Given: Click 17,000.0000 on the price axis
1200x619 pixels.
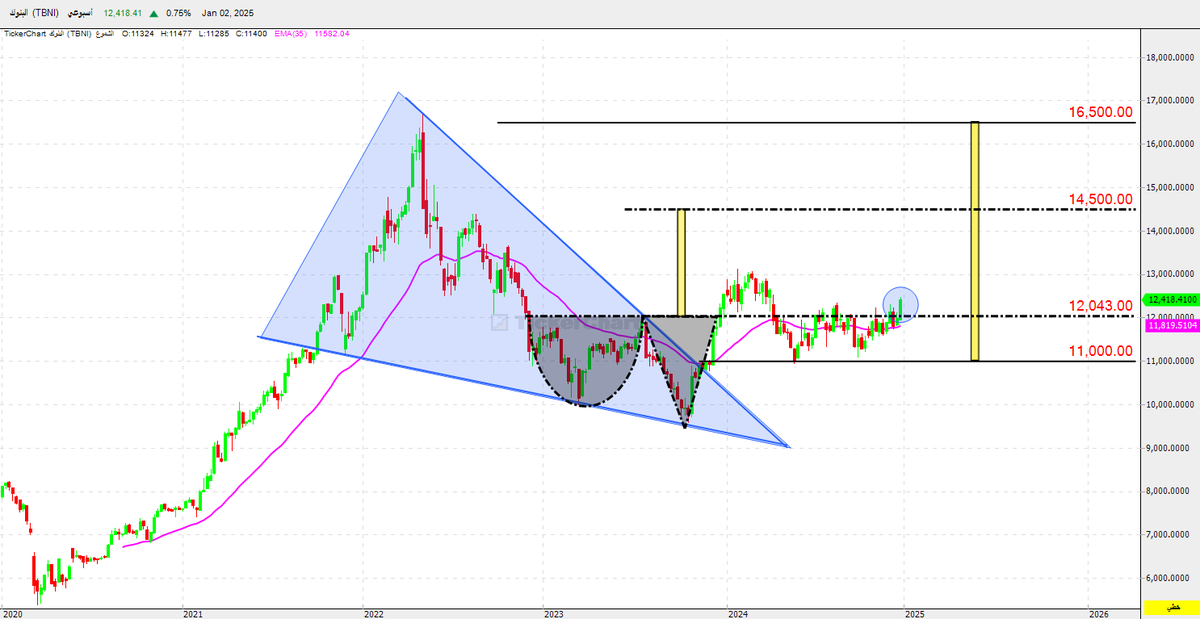Looking at the screenshot, I should [1171, 101].
